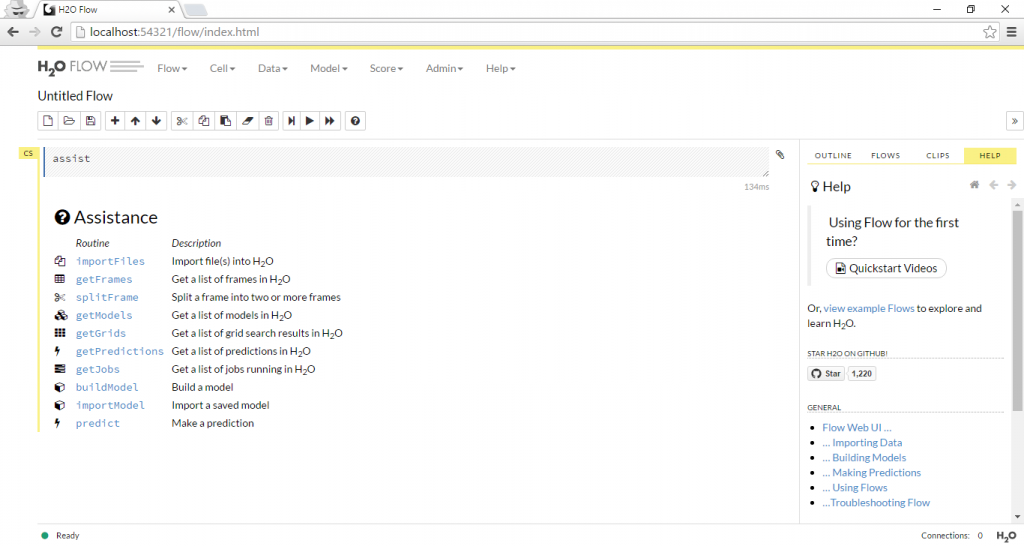Click the getModels routine link
Viewport: 1024px width, 546px height.
104,315
